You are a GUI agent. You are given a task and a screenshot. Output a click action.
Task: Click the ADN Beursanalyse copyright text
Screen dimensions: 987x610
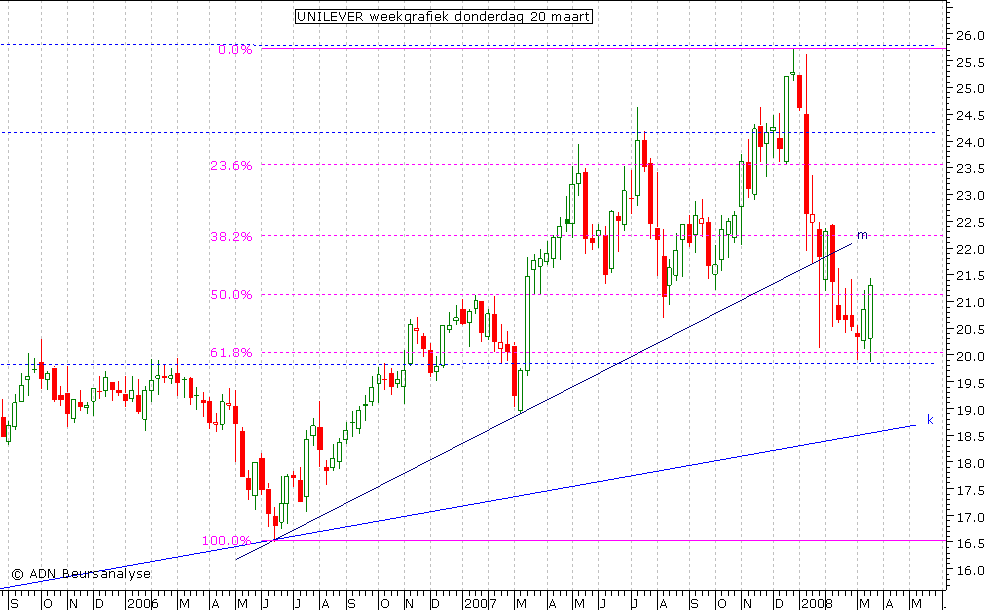[x=81, y=573]
